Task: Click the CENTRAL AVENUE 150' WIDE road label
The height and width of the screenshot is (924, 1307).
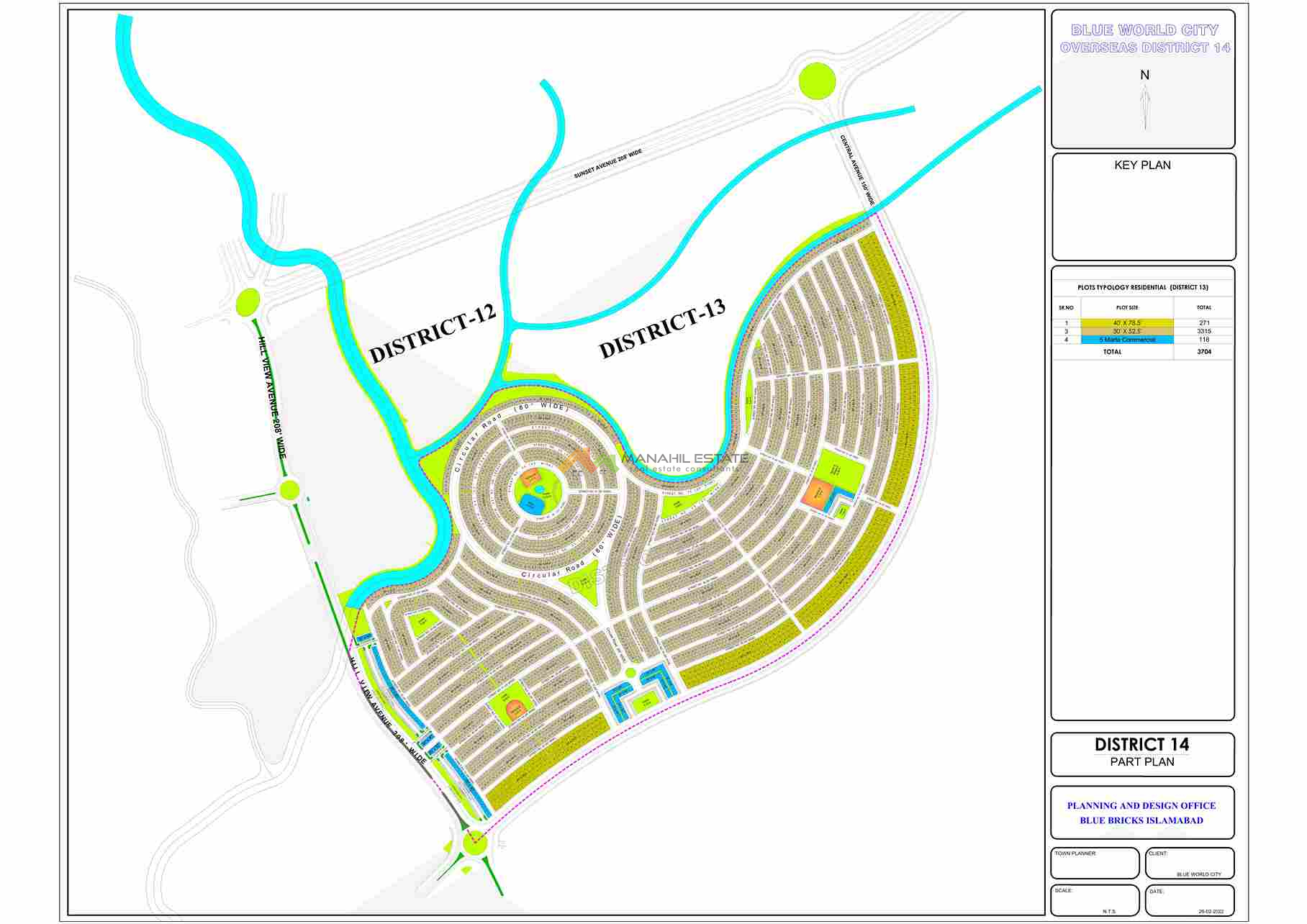Action: (857, 170)
